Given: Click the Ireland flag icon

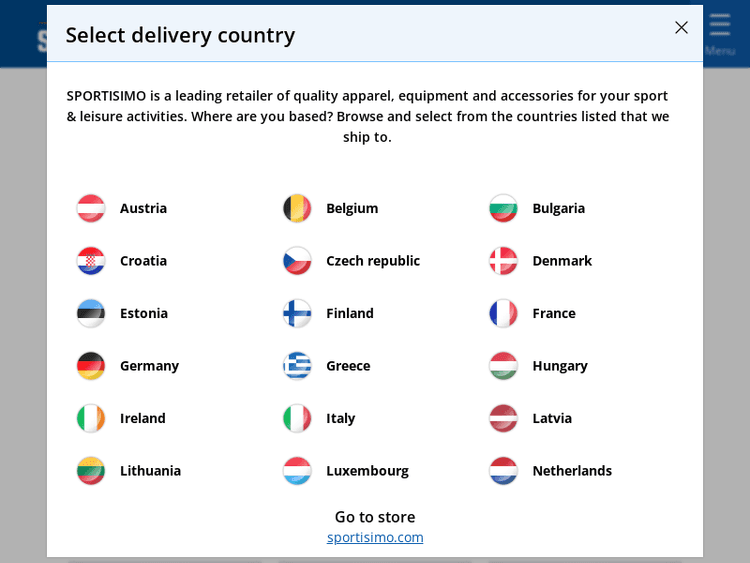Looking at the screenshot, I should click(91, 418).
